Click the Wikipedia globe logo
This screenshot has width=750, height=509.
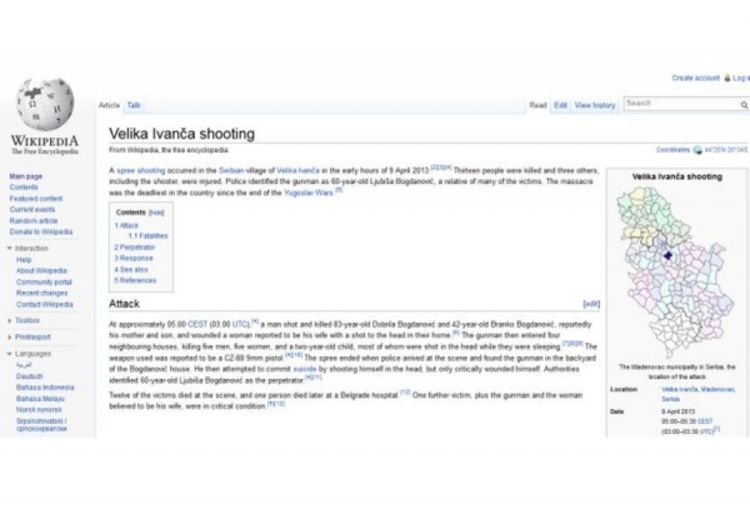click(44, 104)
